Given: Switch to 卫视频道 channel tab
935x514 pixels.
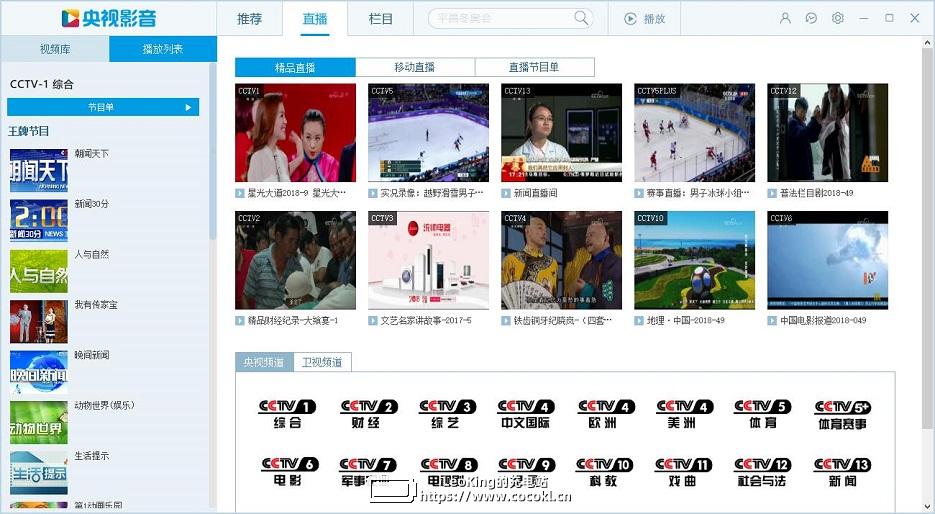Looking at the screenshot, I should point(323,362).
